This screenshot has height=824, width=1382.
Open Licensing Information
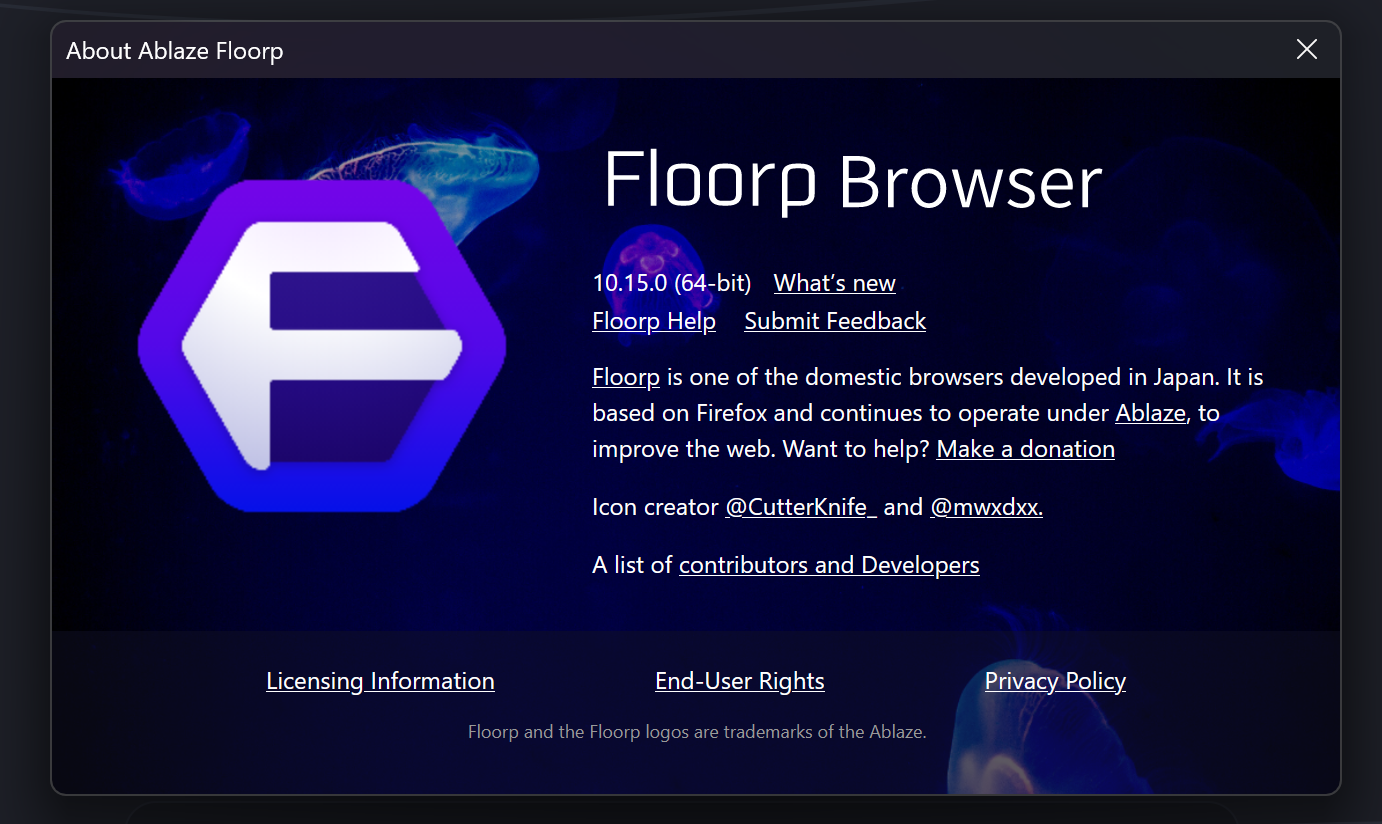380,681
